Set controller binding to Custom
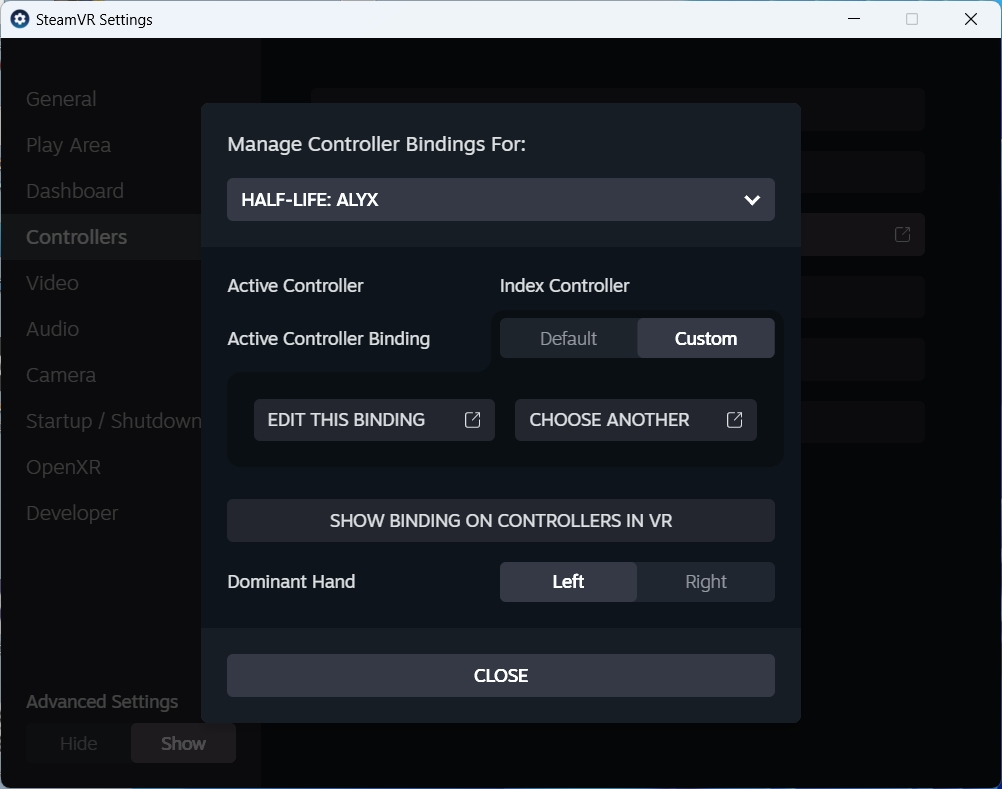Screen dimensions: 1002x789 (705, 338)
